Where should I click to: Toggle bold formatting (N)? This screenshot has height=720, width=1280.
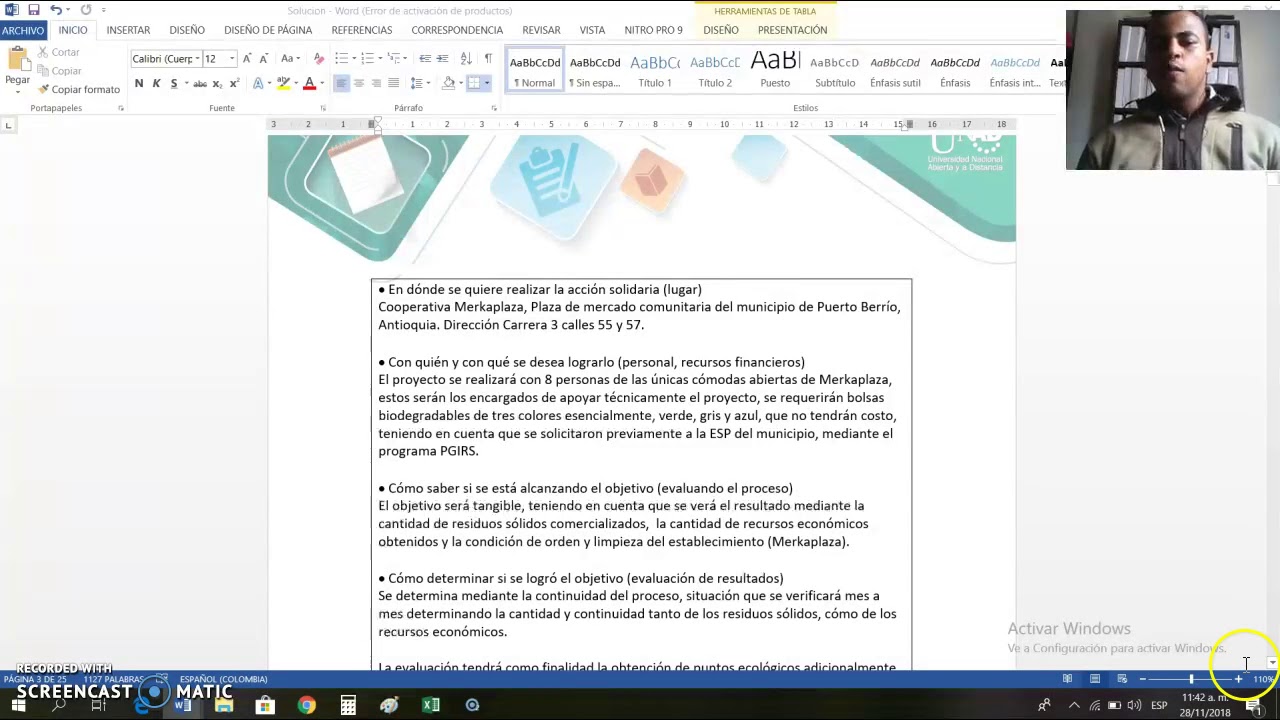(139, 84)
